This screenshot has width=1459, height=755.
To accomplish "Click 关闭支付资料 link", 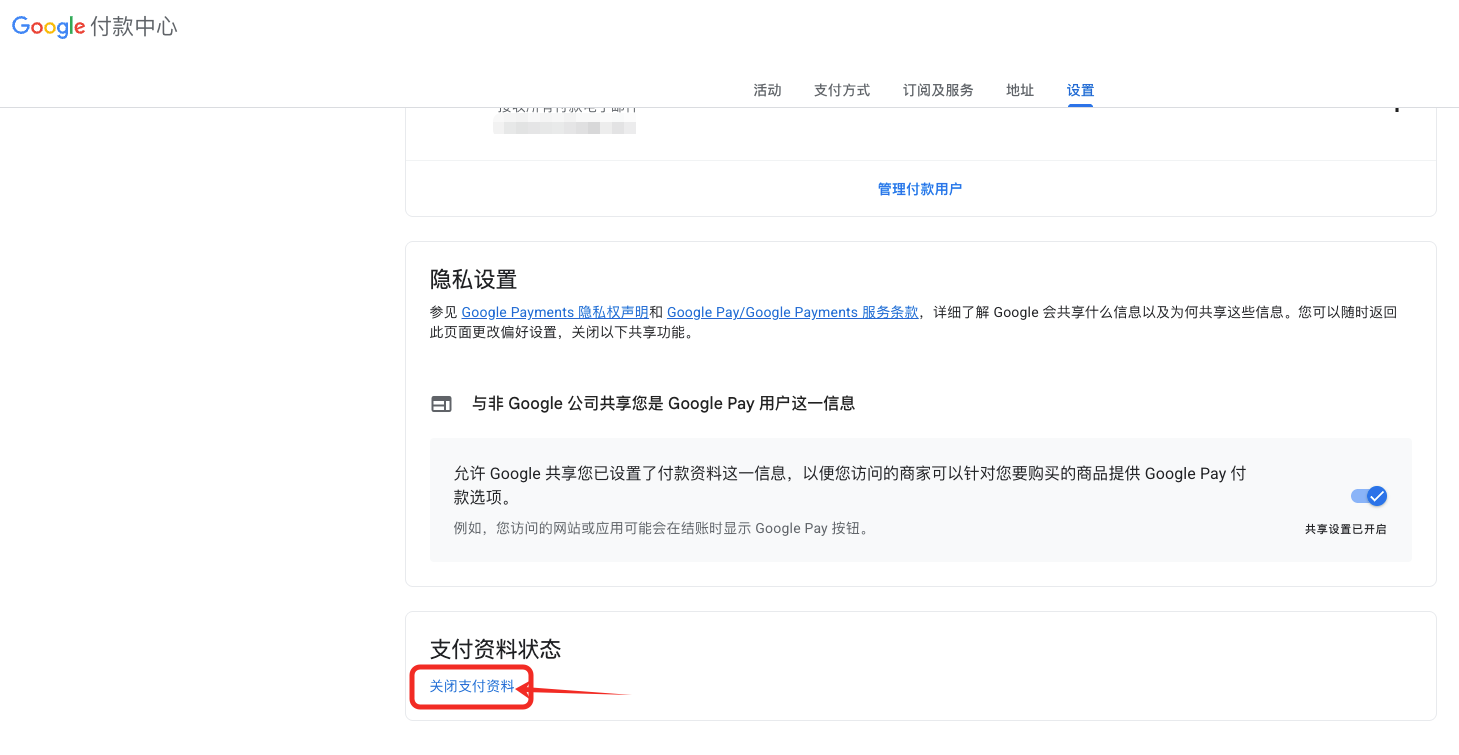I will 472,686.
